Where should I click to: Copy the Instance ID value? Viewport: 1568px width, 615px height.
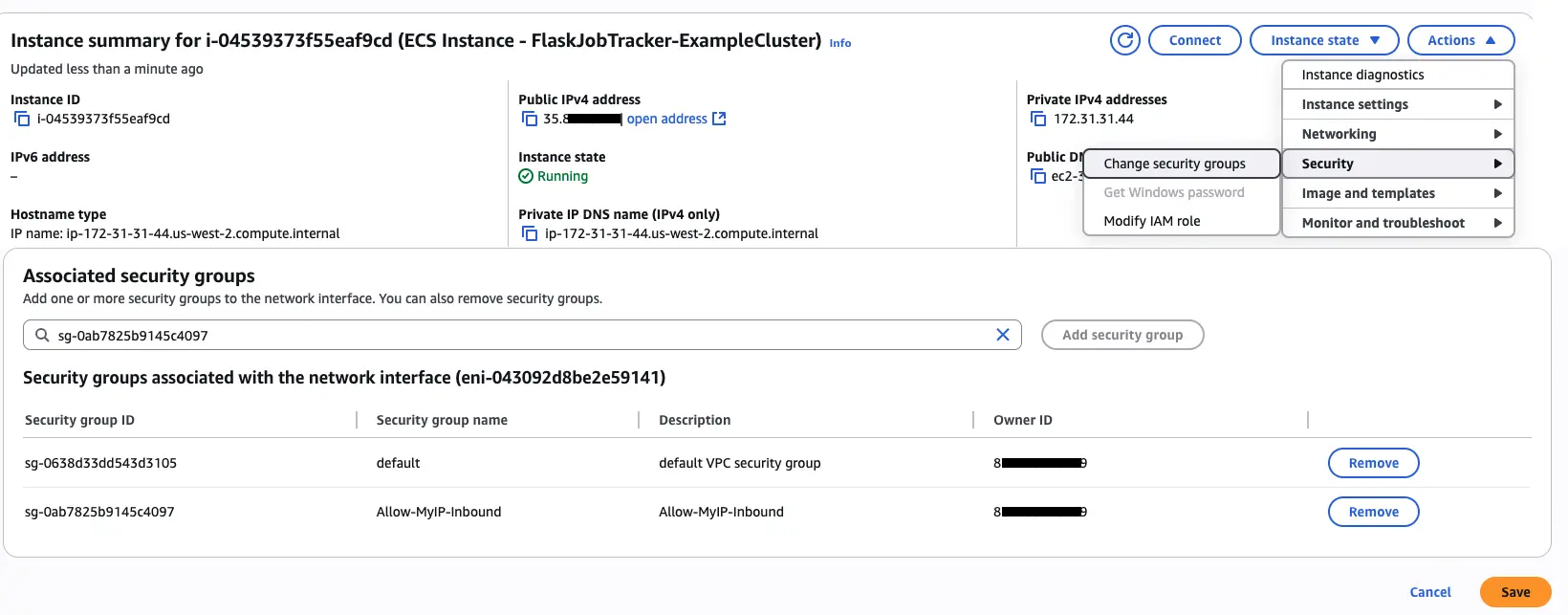(x=22, y=119)
